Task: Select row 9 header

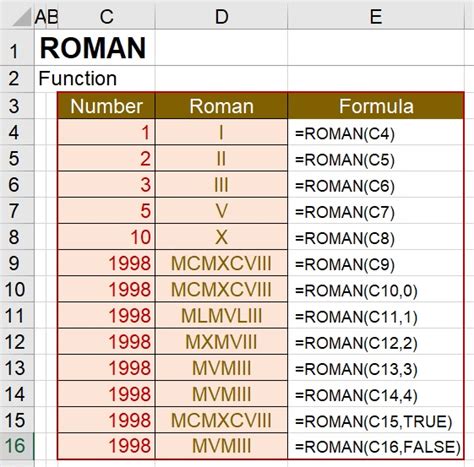Action: [17, 263]
